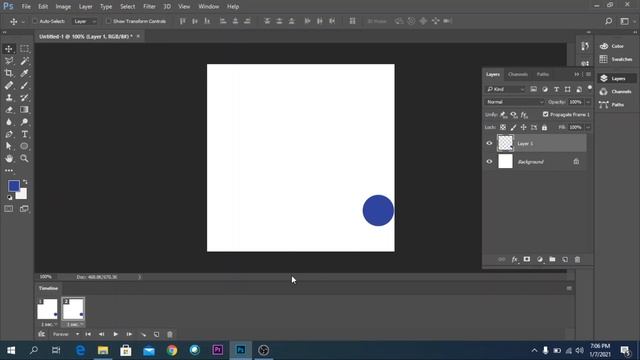
Task: Play the frame animation
Action: coord(116,334)
